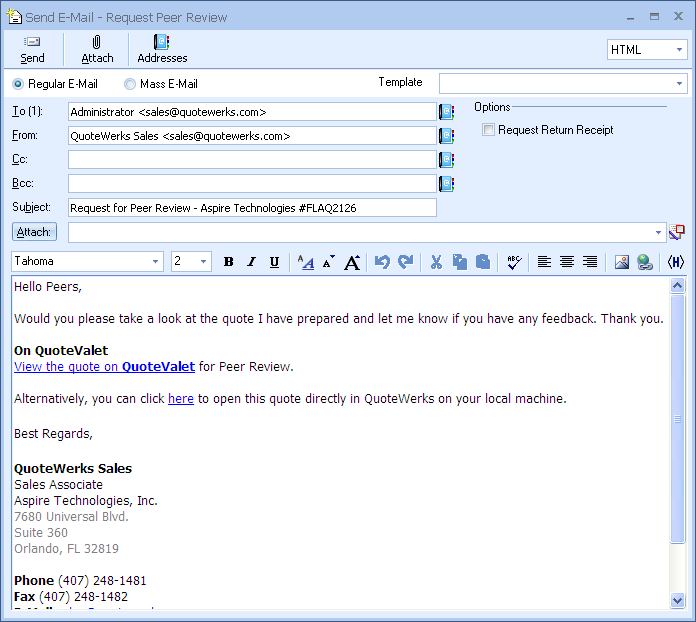Expand the attachments dropdown arrow
This screenshot has width=696, height=622.
658,232
